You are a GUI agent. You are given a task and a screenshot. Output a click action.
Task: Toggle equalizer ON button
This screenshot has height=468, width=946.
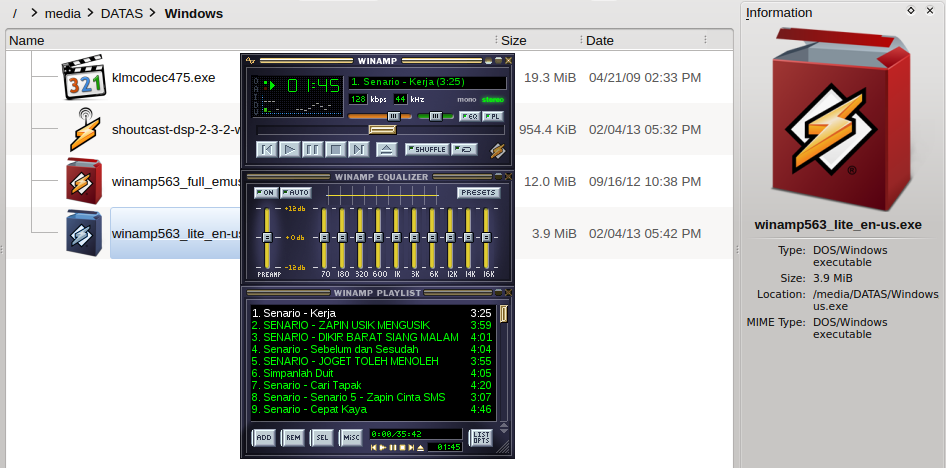pyautogui.click(x=266, y=193)
